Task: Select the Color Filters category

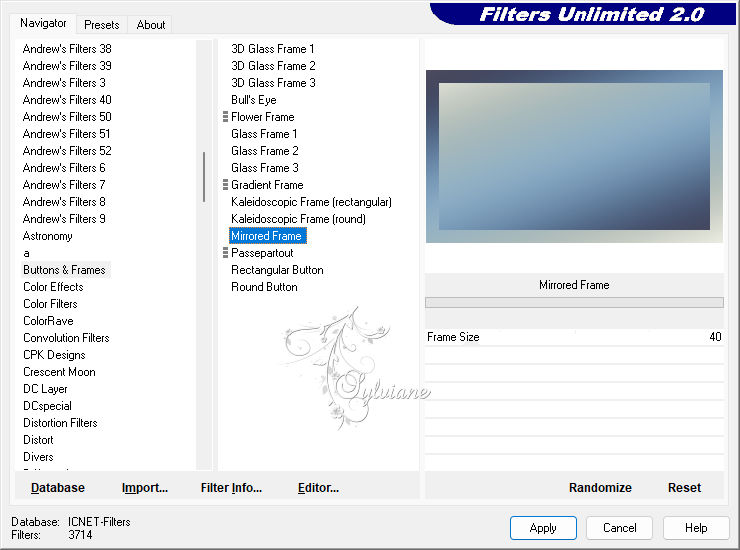Action: click(x=50, y=304)
